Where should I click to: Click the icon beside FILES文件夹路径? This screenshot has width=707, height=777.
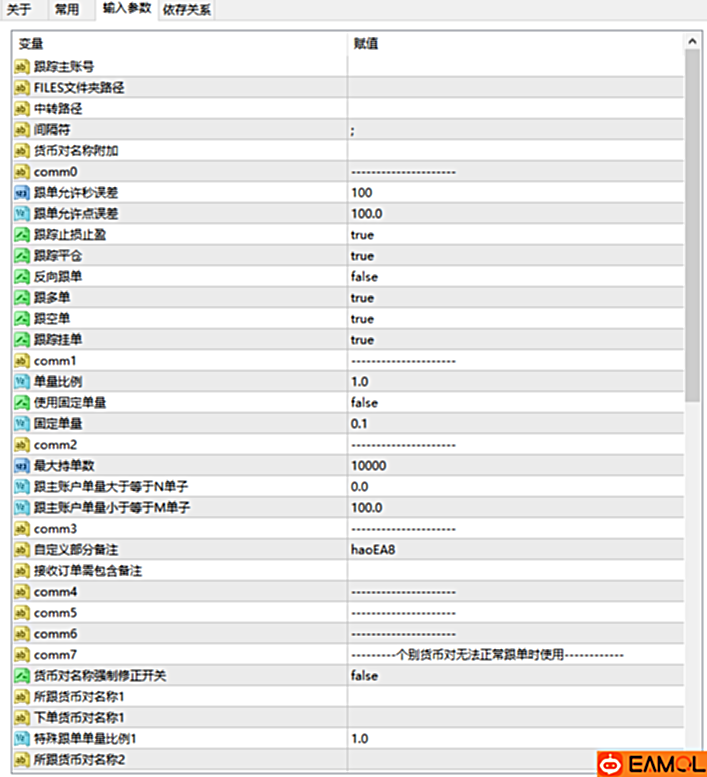(22, 88)
